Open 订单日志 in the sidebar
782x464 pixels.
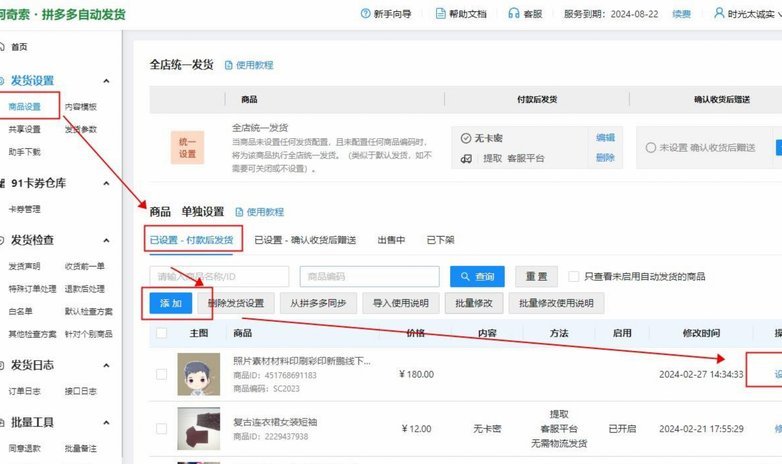pyautogui.click(x=24, y=391)
